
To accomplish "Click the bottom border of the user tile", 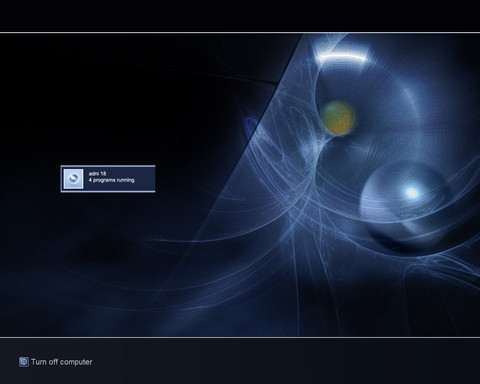I will [108, 191].
